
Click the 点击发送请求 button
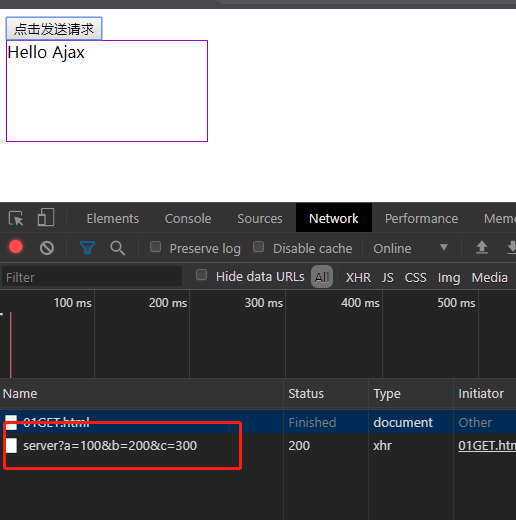pos(54,29)
